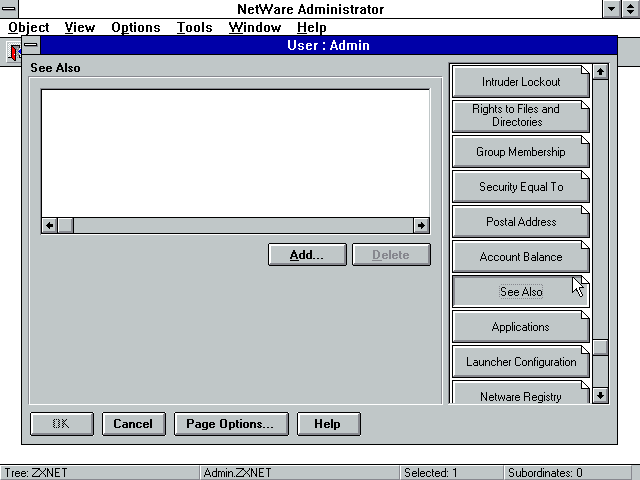Open the View menu
This screenshot has width=640, height=480.
pos(80,27)
